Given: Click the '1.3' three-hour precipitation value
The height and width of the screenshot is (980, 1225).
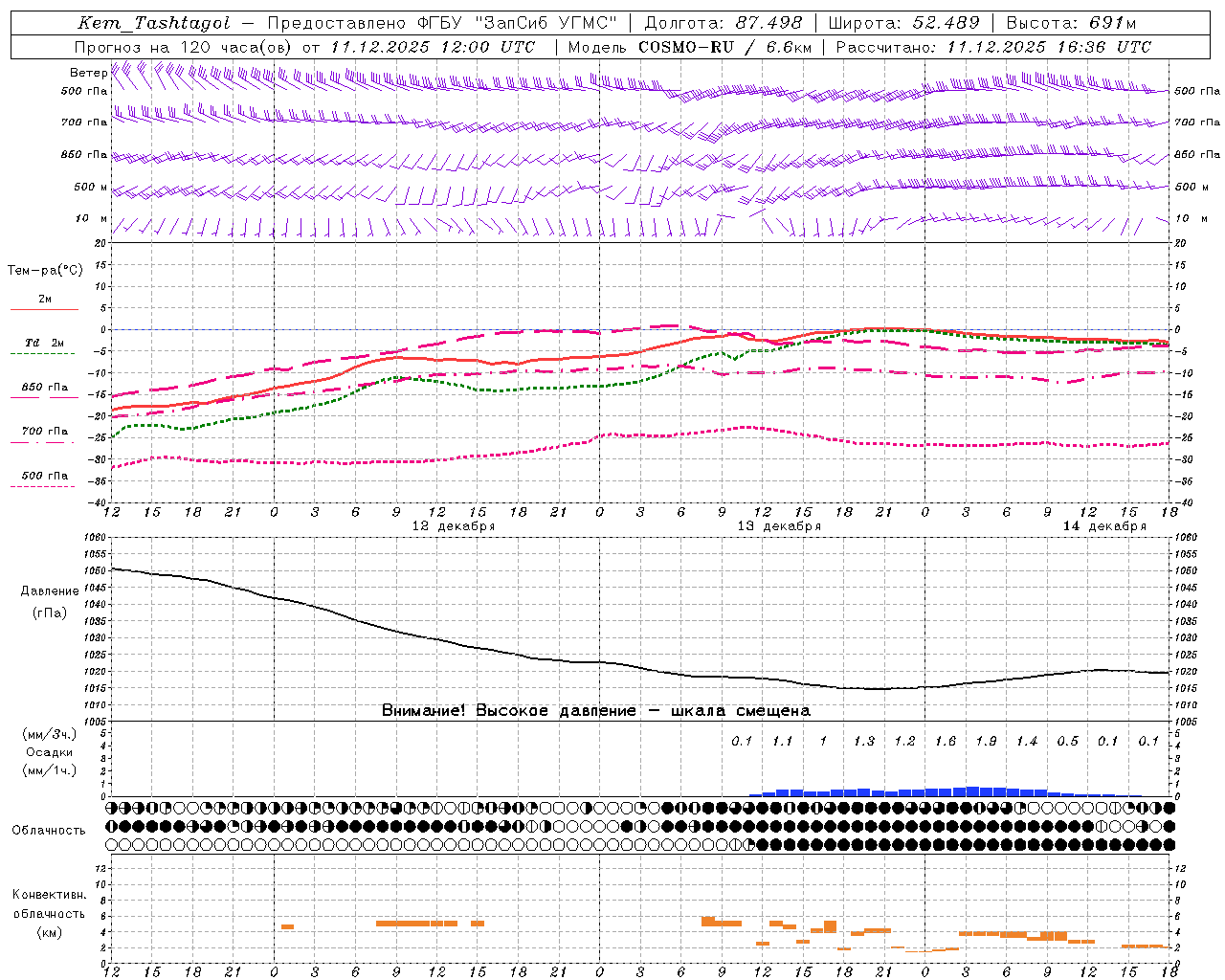Looking at the screenshot, I should click(x=864, y=741).
